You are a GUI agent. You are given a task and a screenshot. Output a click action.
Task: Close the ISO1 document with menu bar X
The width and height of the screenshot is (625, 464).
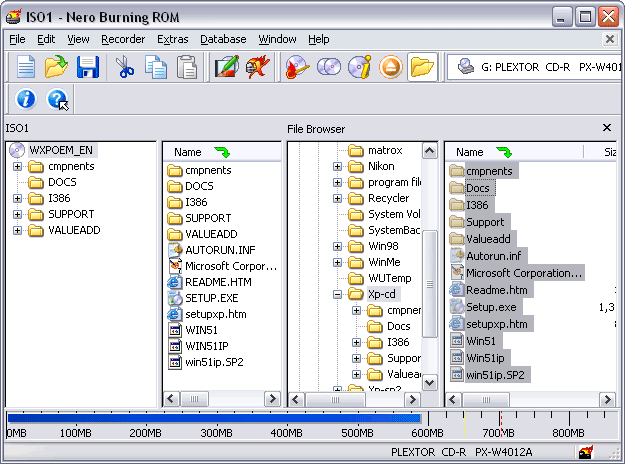coord(609,39)
